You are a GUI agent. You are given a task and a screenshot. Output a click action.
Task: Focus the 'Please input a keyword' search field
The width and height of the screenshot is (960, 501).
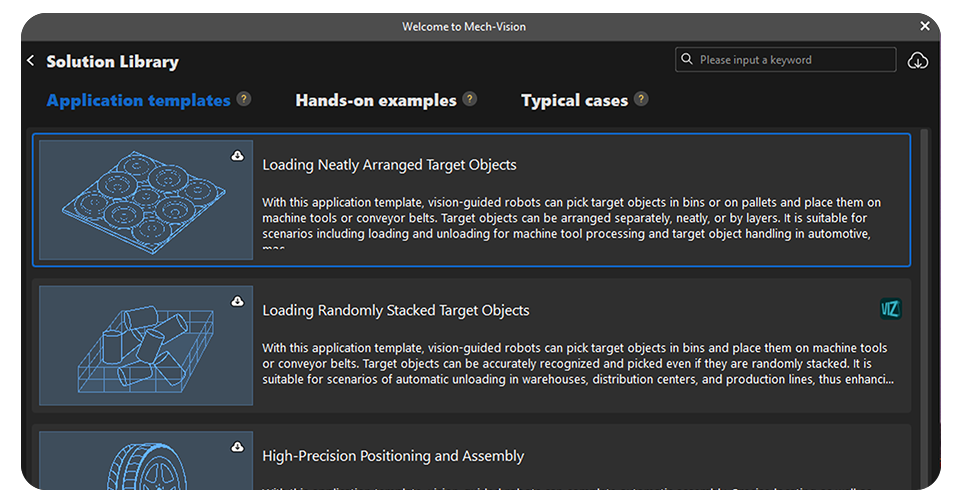[790, 60]
